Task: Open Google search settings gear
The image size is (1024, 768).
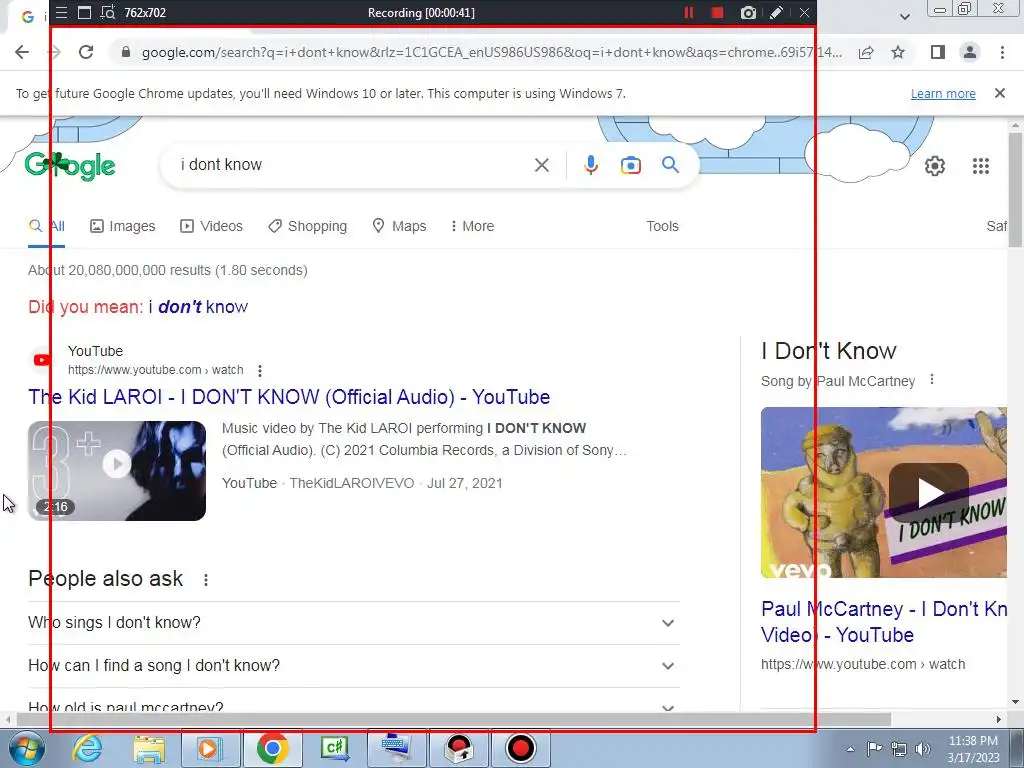Action: click(935, 166)
